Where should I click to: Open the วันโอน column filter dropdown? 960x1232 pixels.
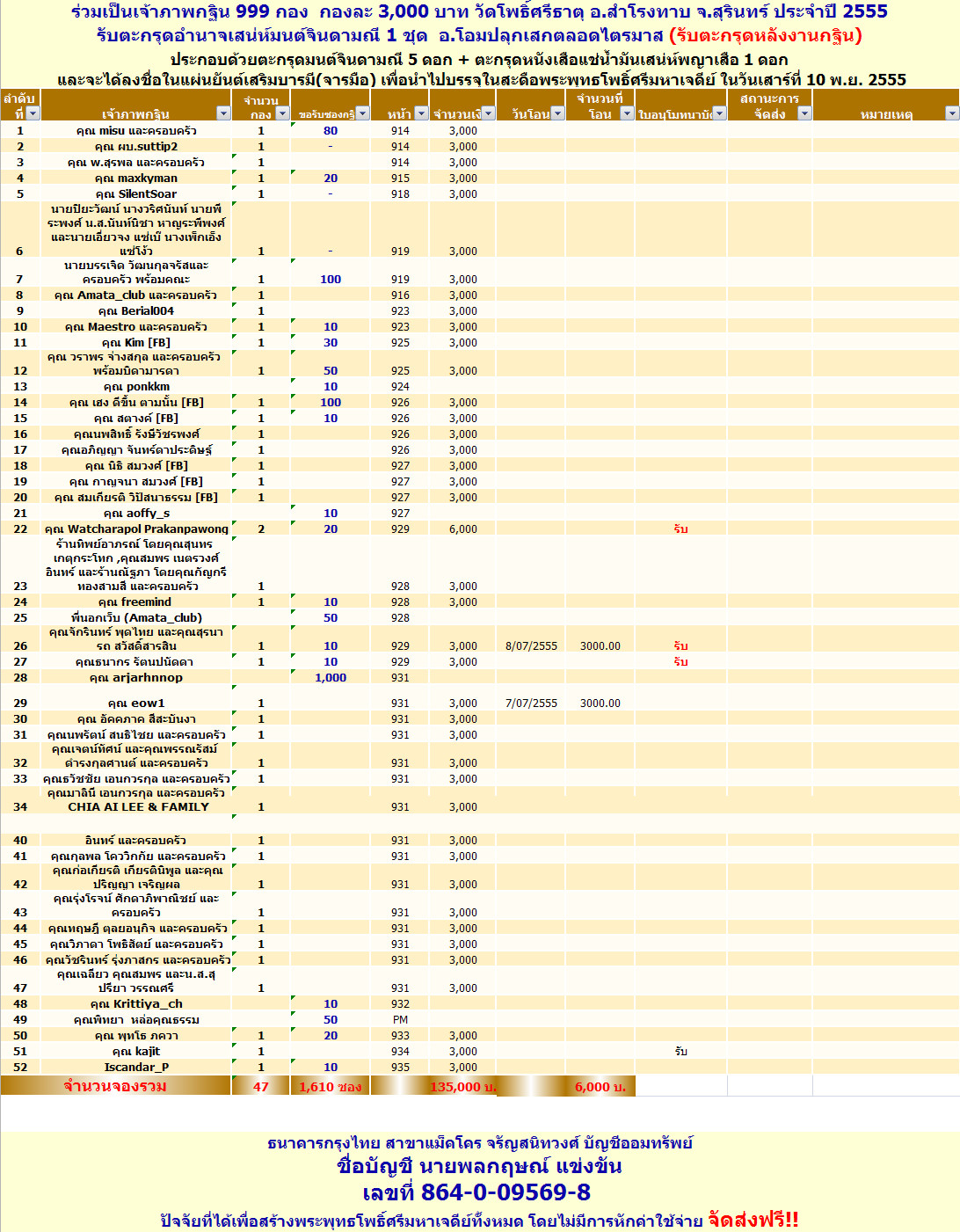557,113
